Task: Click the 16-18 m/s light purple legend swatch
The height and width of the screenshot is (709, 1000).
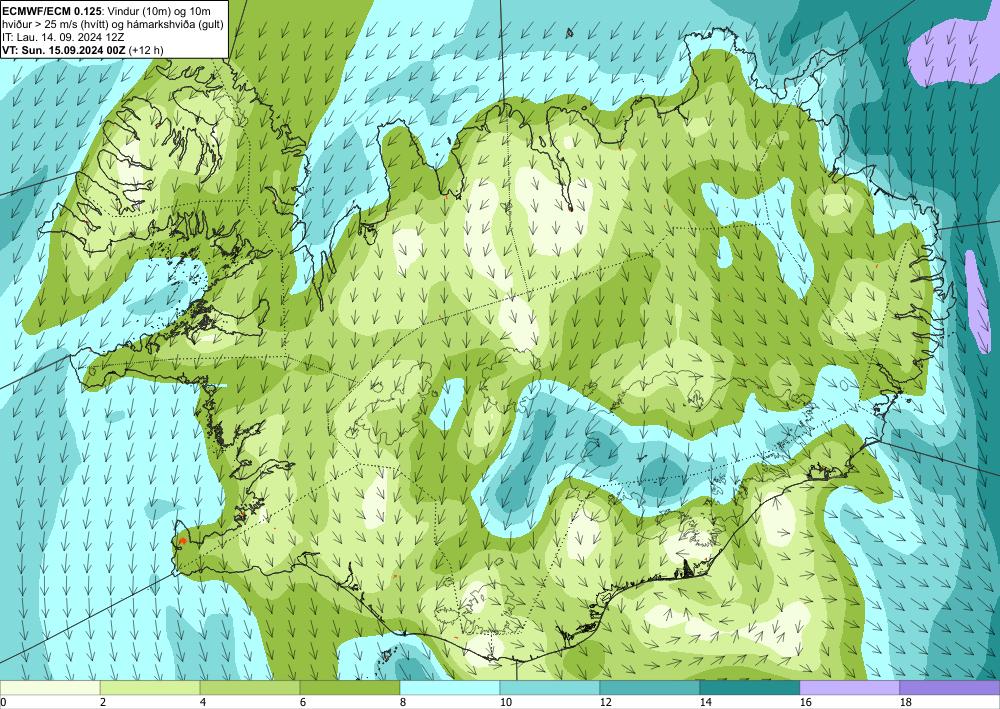Action: click(x=849, y=688)
